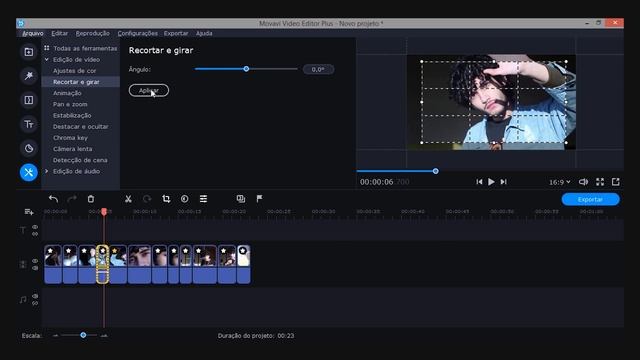Image resolution: width=640 pixels, height=360 pixels.
Task: Toggle title track visibility eye
Action: [35, 227]
